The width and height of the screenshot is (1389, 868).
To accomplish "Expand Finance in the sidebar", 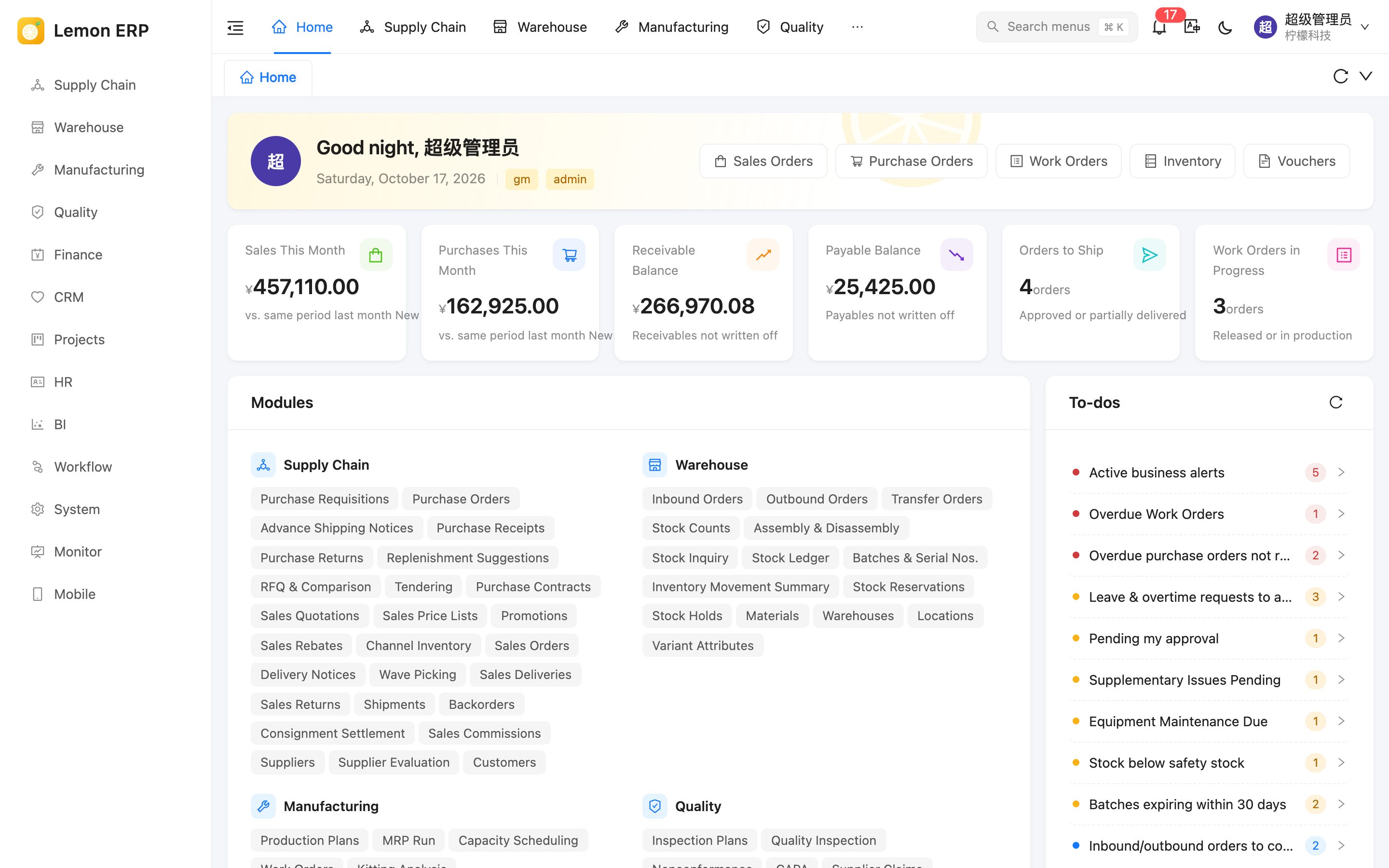I will tap(106, 255).
